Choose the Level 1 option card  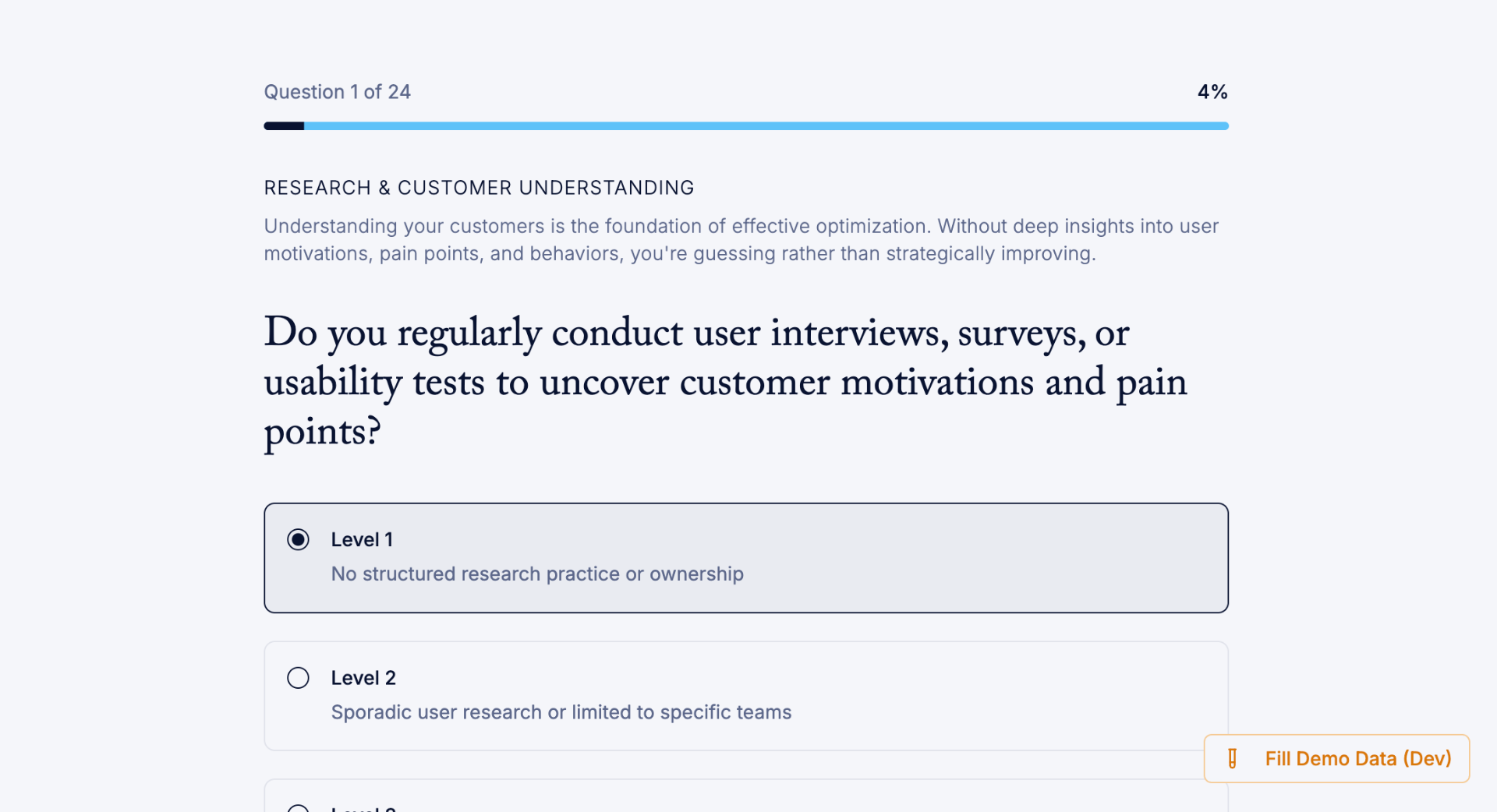(746, 558)
